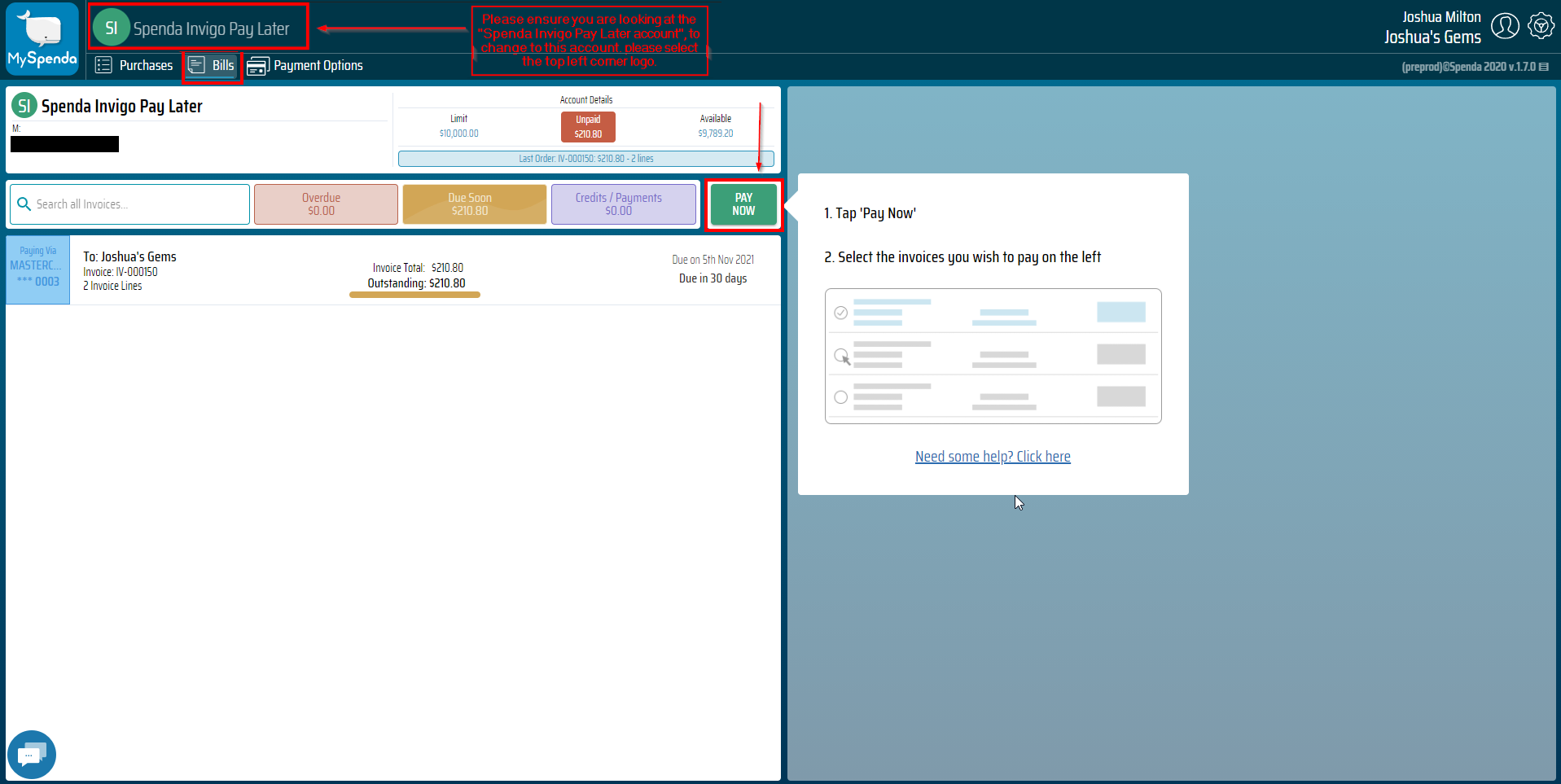This screenshot has height=784, width=1561.
Task: Click the To: Joshua's Gems text
Action: [x=129, y=256]
